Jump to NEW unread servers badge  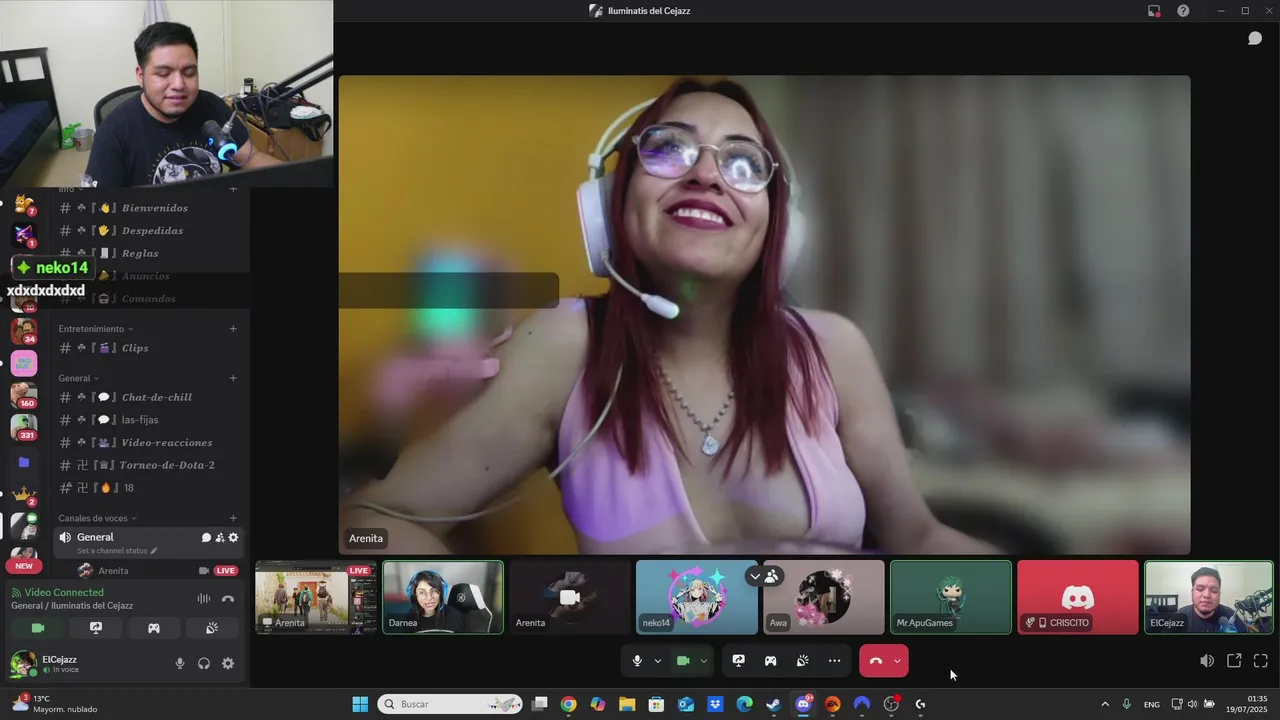(x=24, y=566)
